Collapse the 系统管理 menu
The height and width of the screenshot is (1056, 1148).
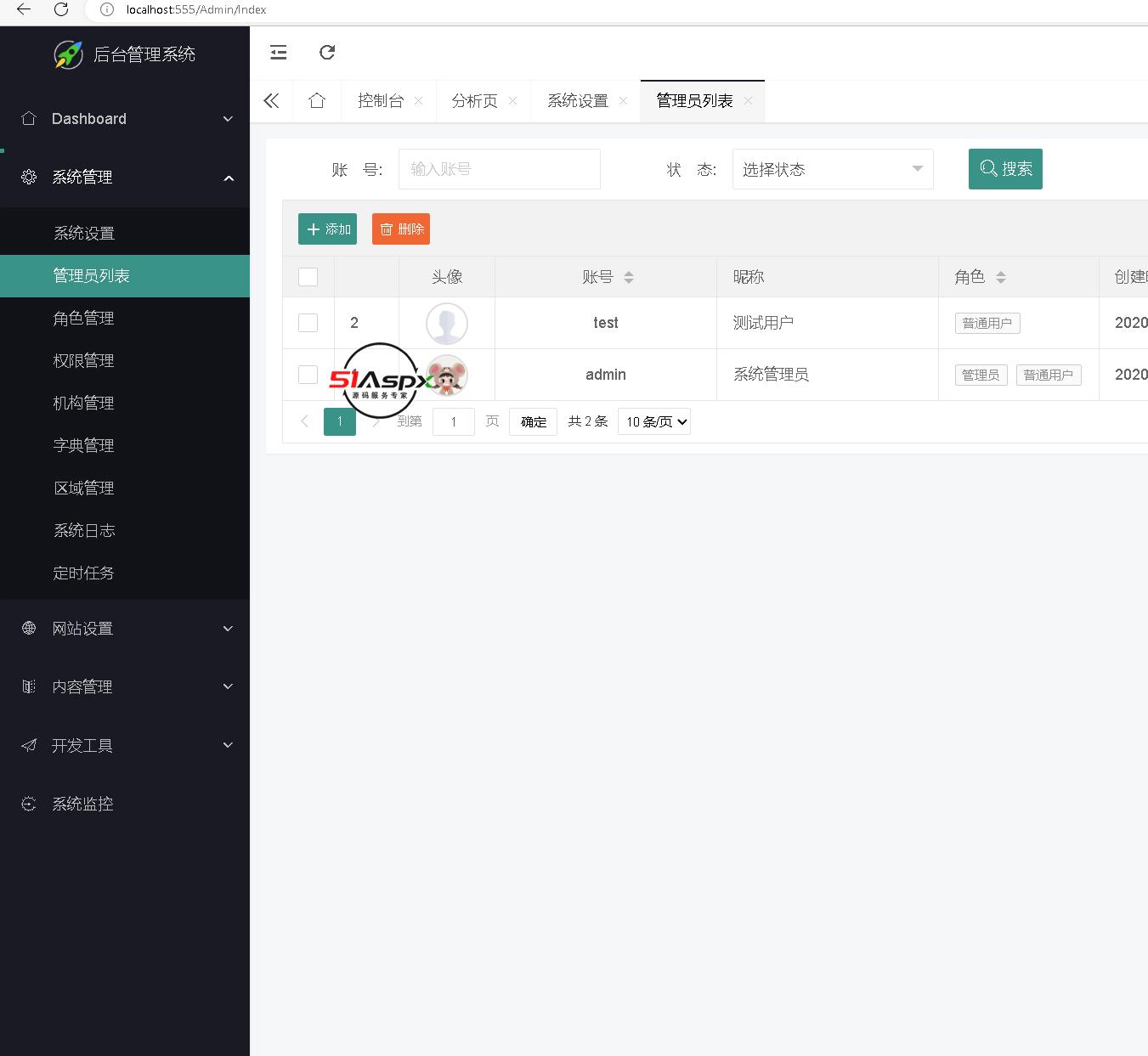pyautogui.click(x=229, y=178)
